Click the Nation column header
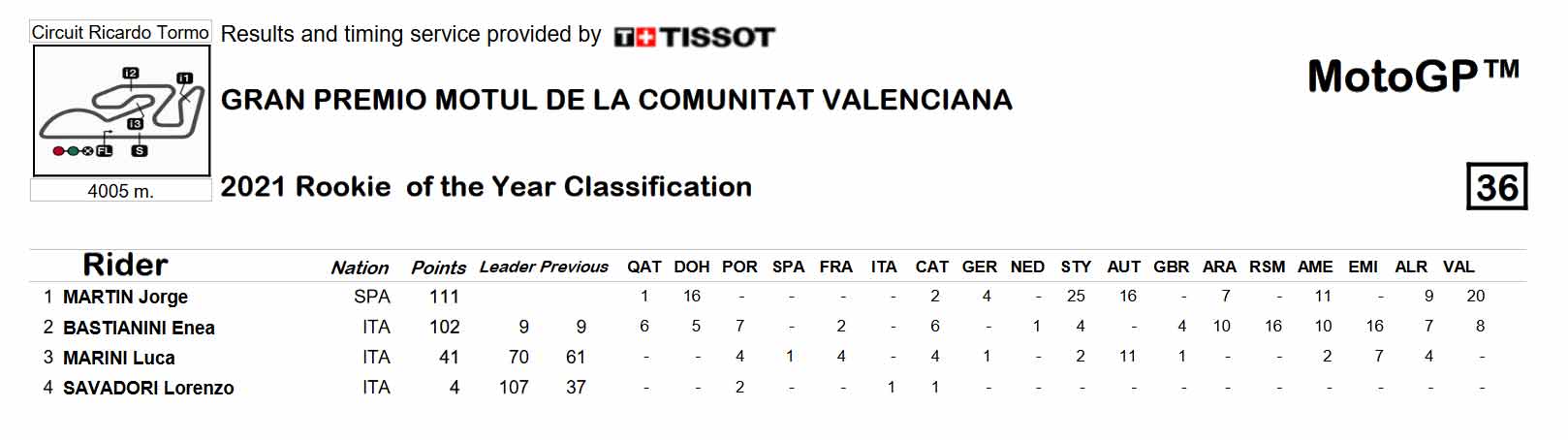 pyautogui.click(x=360, y=267)
